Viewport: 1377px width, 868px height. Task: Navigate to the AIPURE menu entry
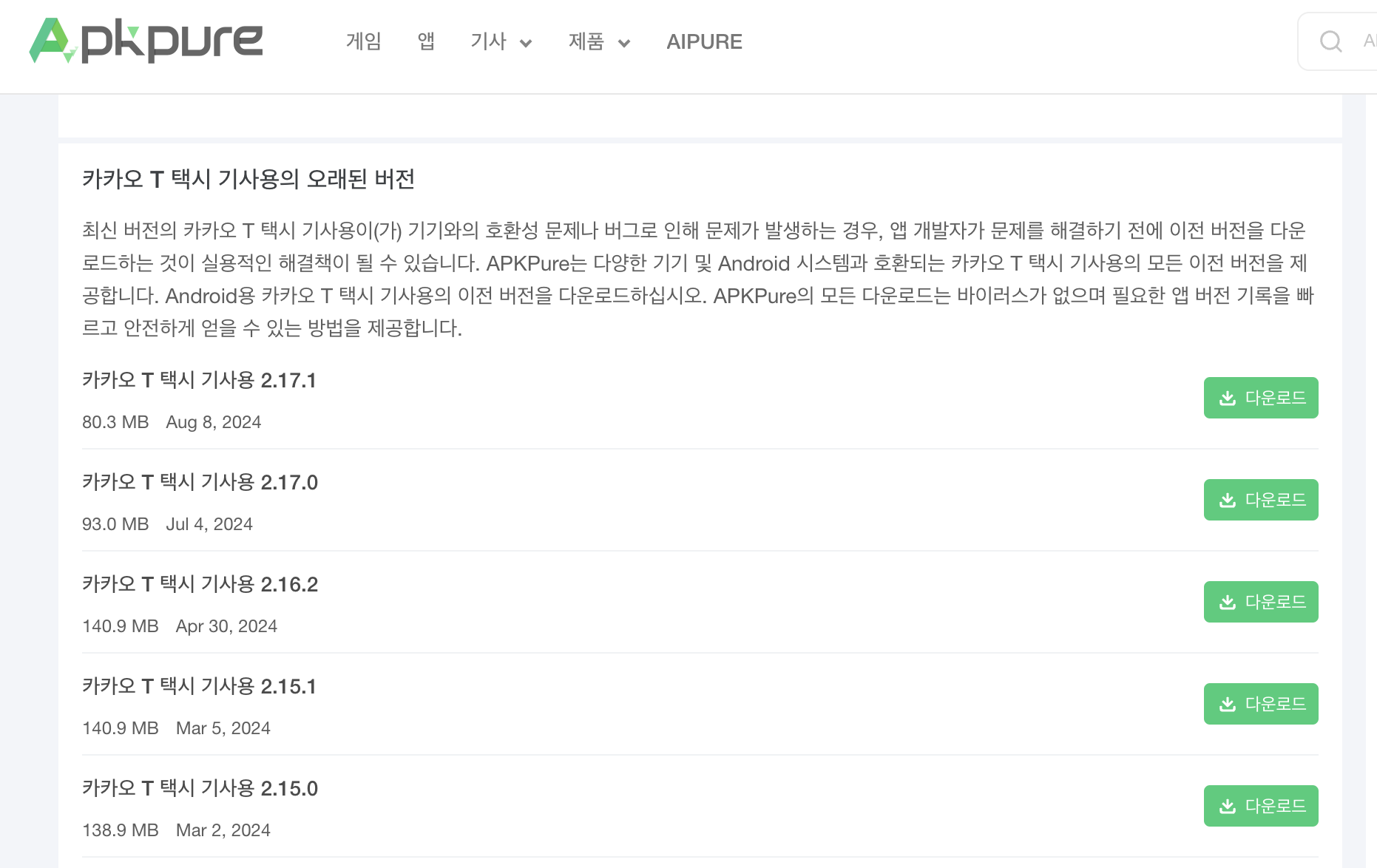pos(705,42)
